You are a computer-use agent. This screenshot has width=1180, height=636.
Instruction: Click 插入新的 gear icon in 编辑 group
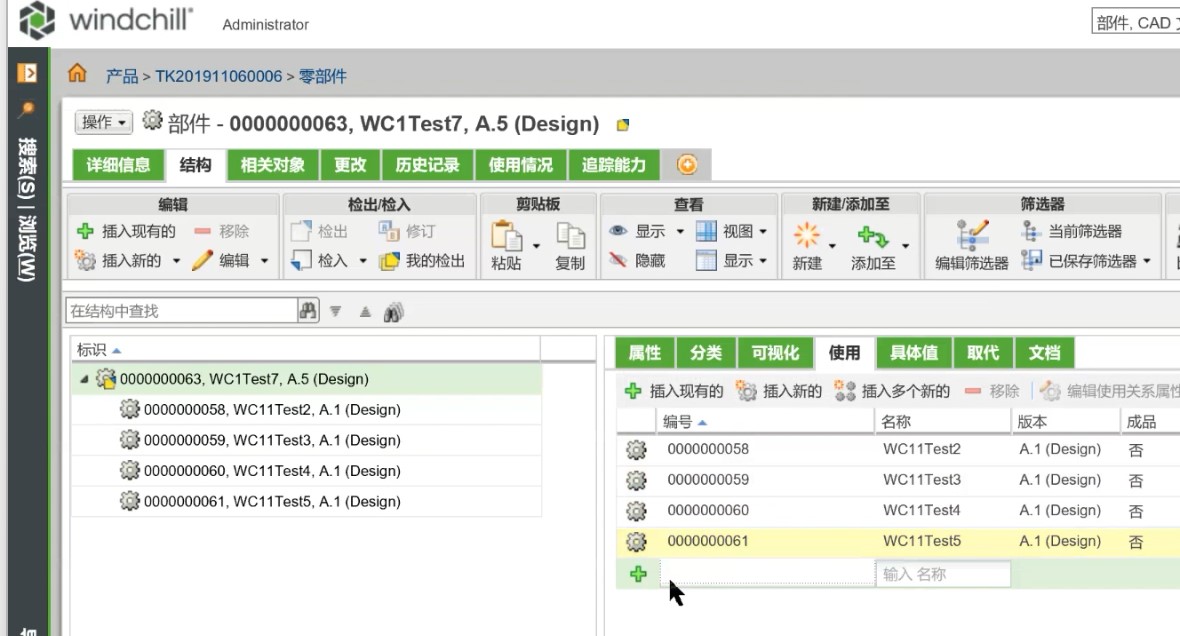pyautogui.click(x=85, y=260)
